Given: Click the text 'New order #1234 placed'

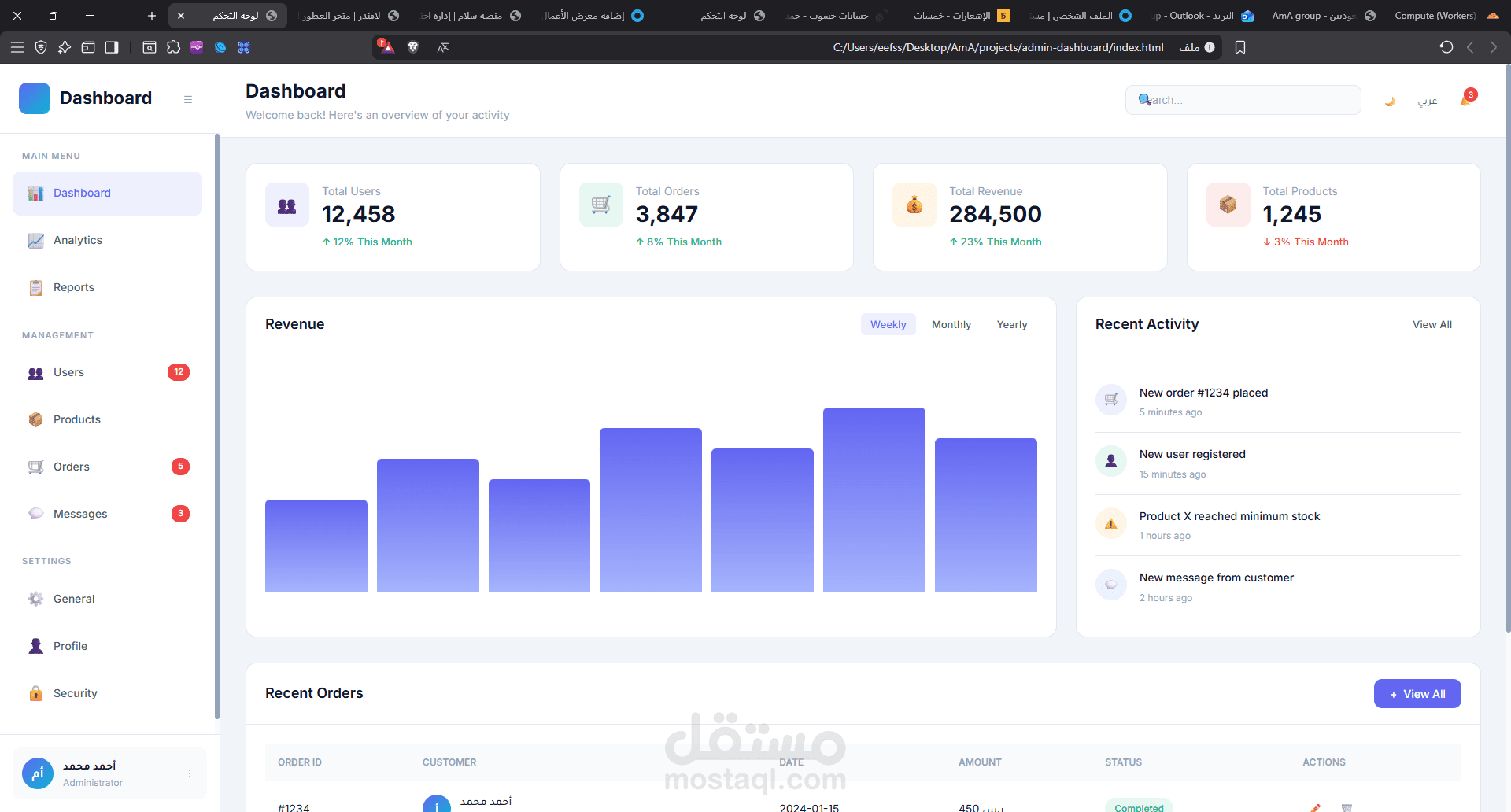Looking at the screenshot, I should coord(1203,393).
